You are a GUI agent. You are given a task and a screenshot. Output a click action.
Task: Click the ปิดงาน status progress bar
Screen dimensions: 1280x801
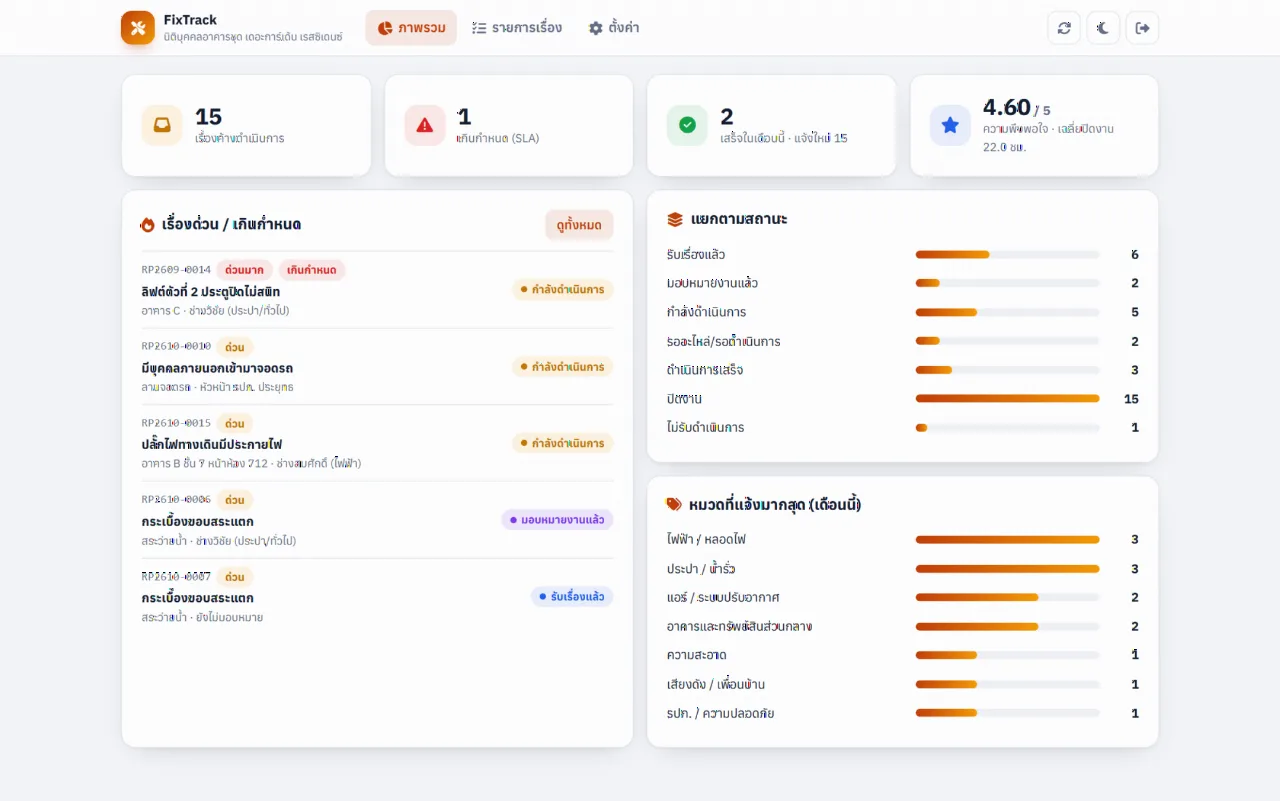point(1007,399)
